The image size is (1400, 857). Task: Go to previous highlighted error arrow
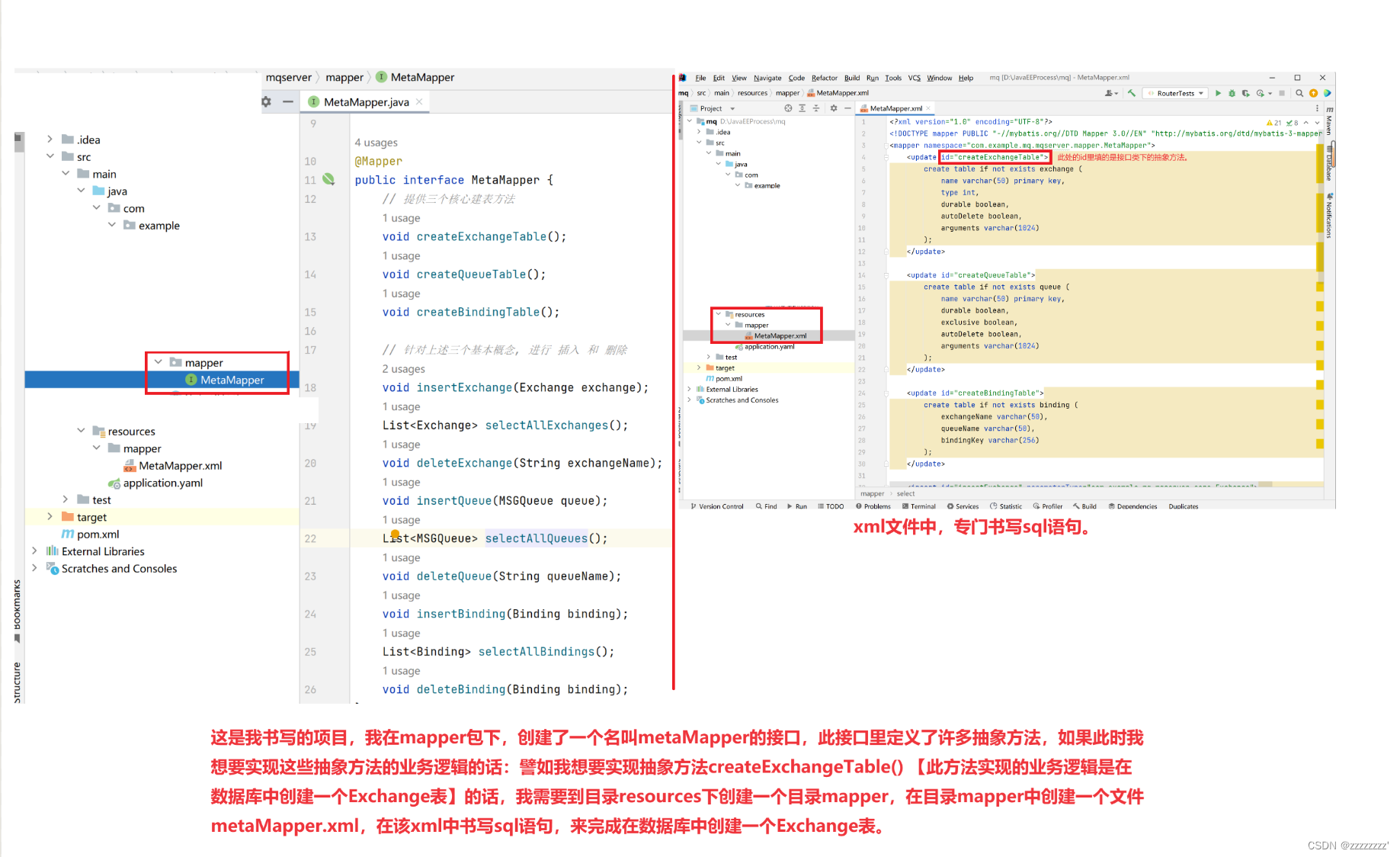(x=1306, y=122)
